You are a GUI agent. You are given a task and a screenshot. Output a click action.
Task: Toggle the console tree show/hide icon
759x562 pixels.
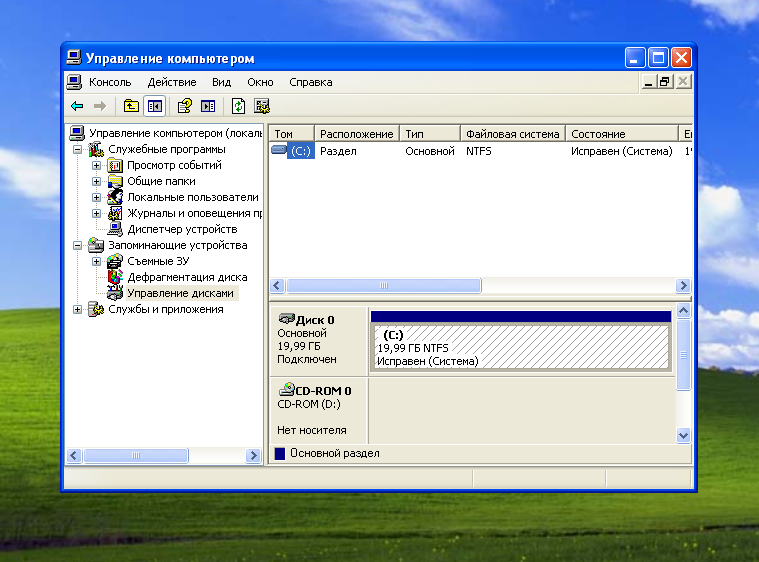(155, 106)
